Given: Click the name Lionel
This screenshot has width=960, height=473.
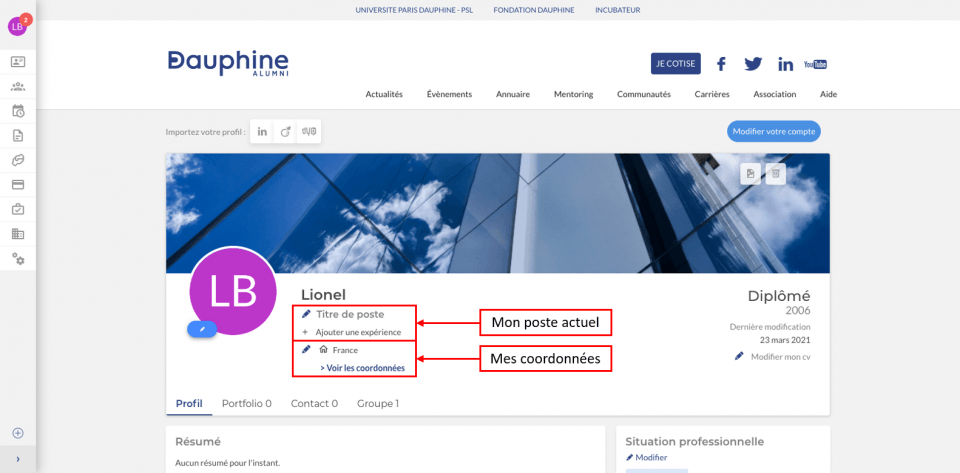Looking at the screenshot, I should (x=323, y=294).
